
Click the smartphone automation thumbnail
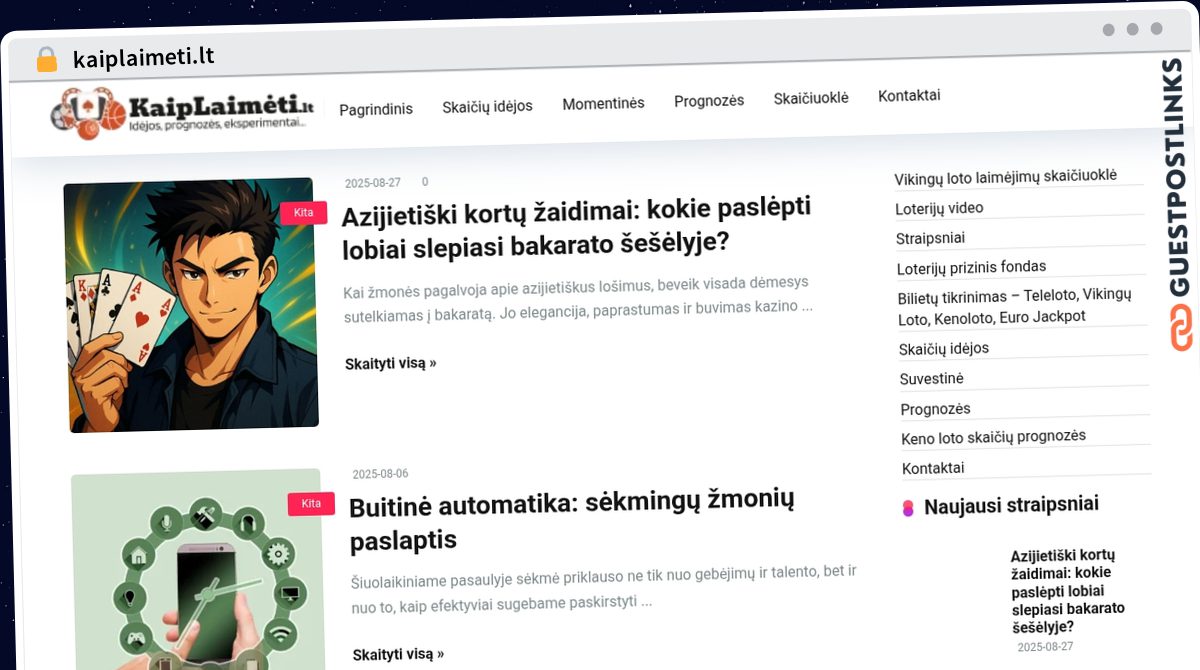(x=198, y=570)
